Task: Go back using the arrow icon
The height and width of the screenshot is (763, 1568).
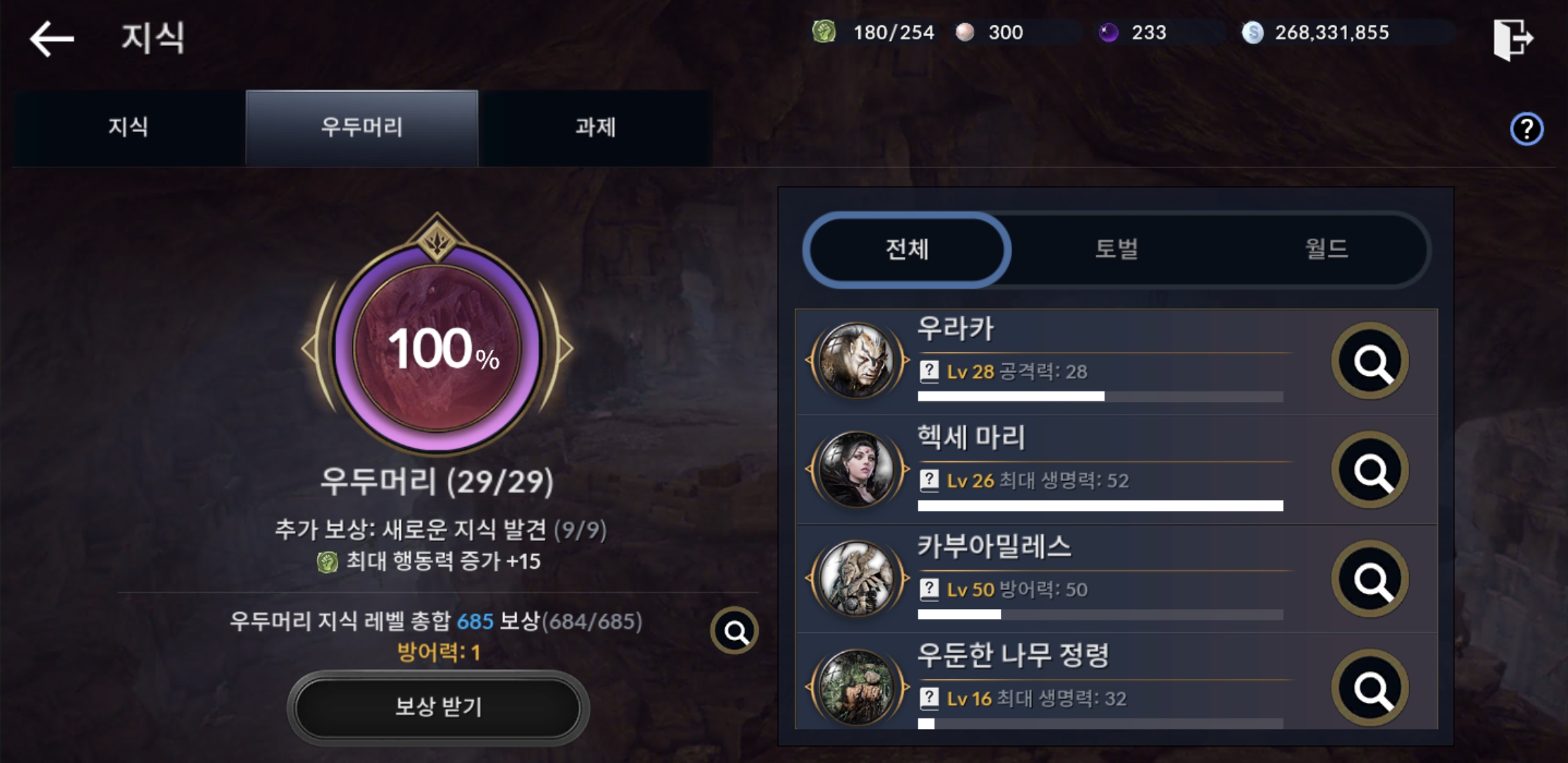Action: pos(52,38)
